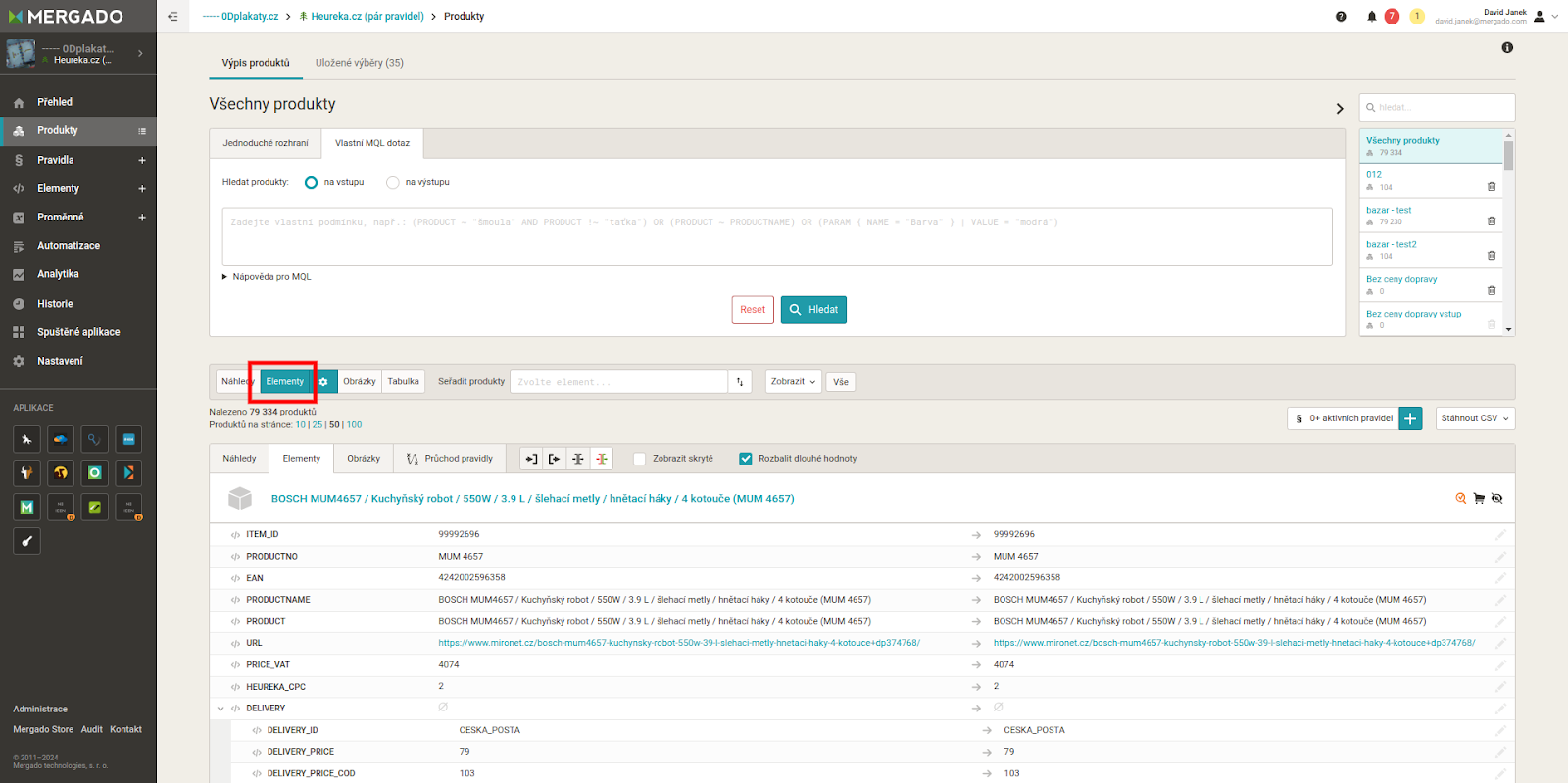The image size is (1568, 783).
Task: Enable the Zobrazit skryté checkbox
Action: 640,459
